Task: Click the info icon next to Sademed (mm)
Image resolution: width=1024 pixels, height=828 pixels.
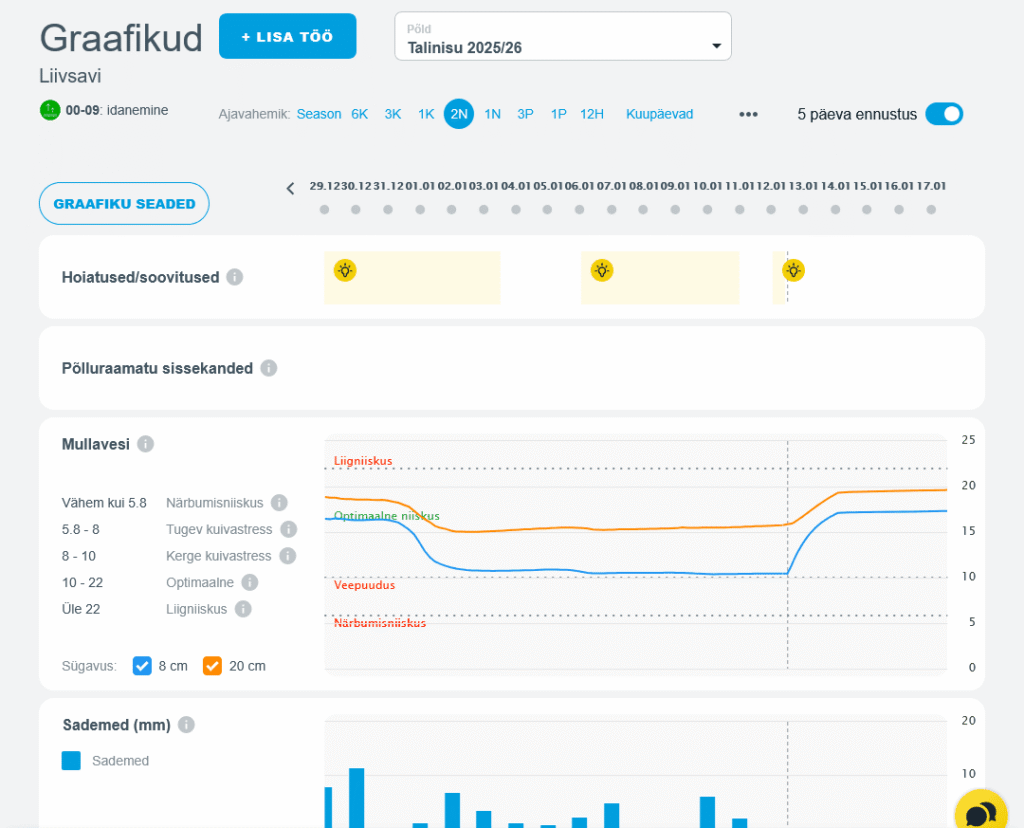Action: tap(186, 725)
